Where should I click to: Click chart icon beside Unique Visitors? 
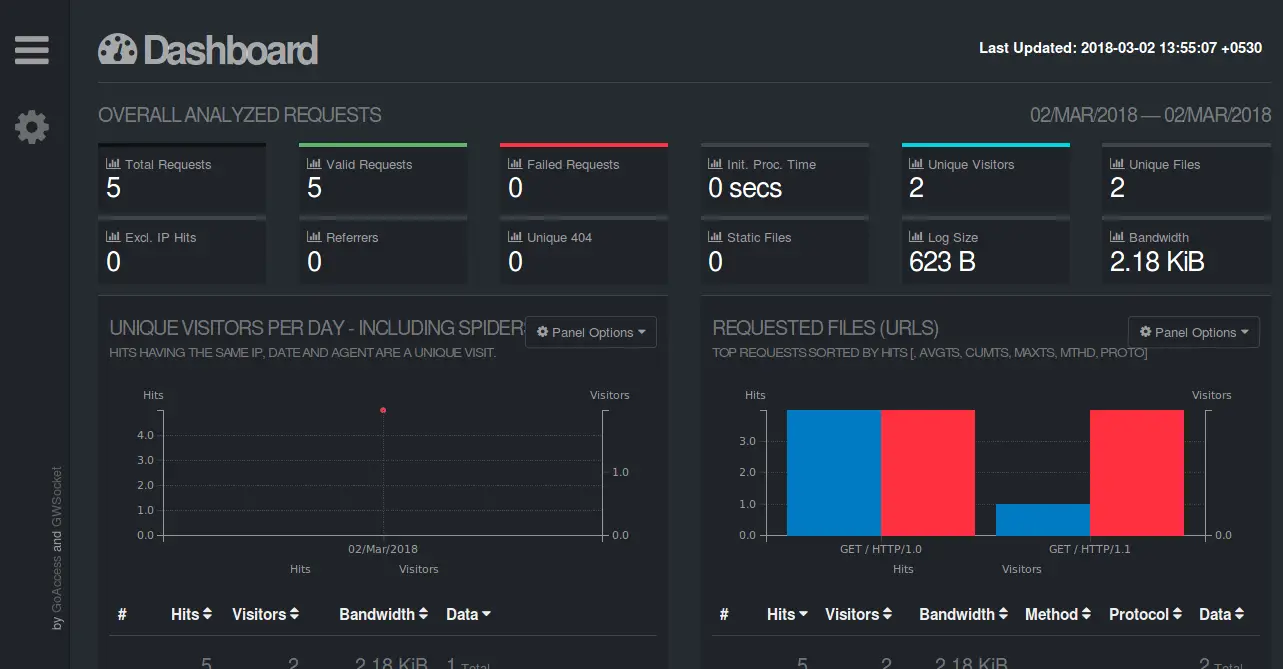coord(916,164)
